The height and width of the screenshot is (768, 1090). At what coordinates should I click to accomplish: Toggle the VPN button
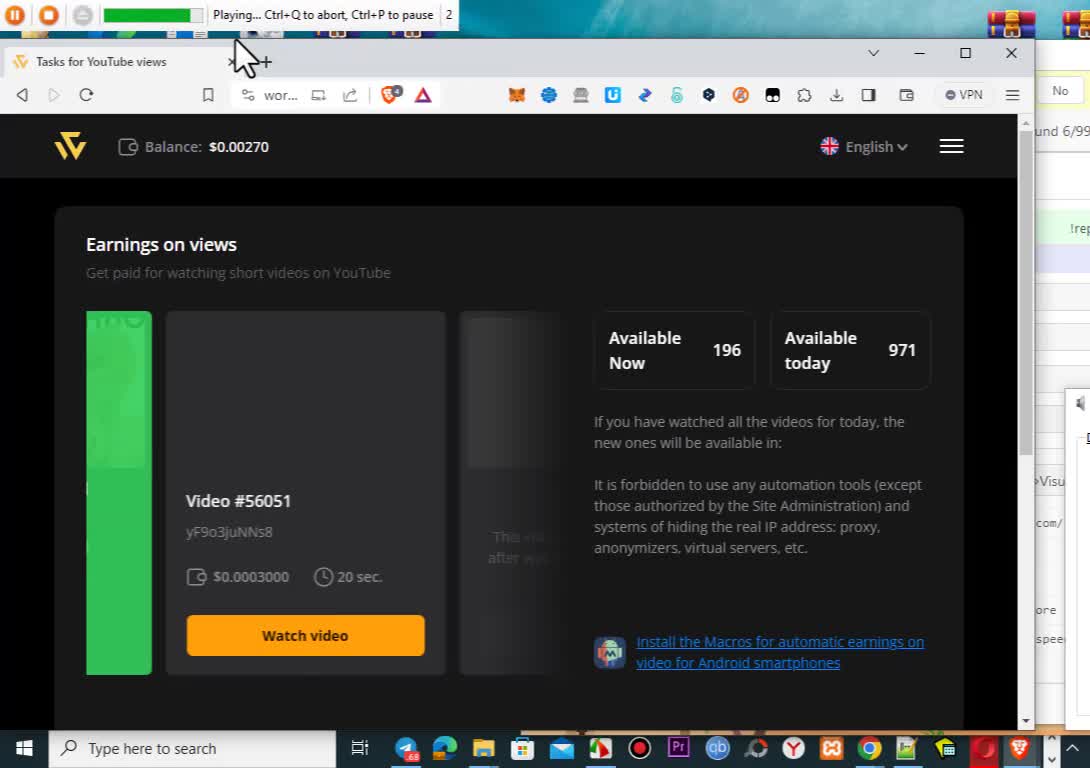[963, 95]
